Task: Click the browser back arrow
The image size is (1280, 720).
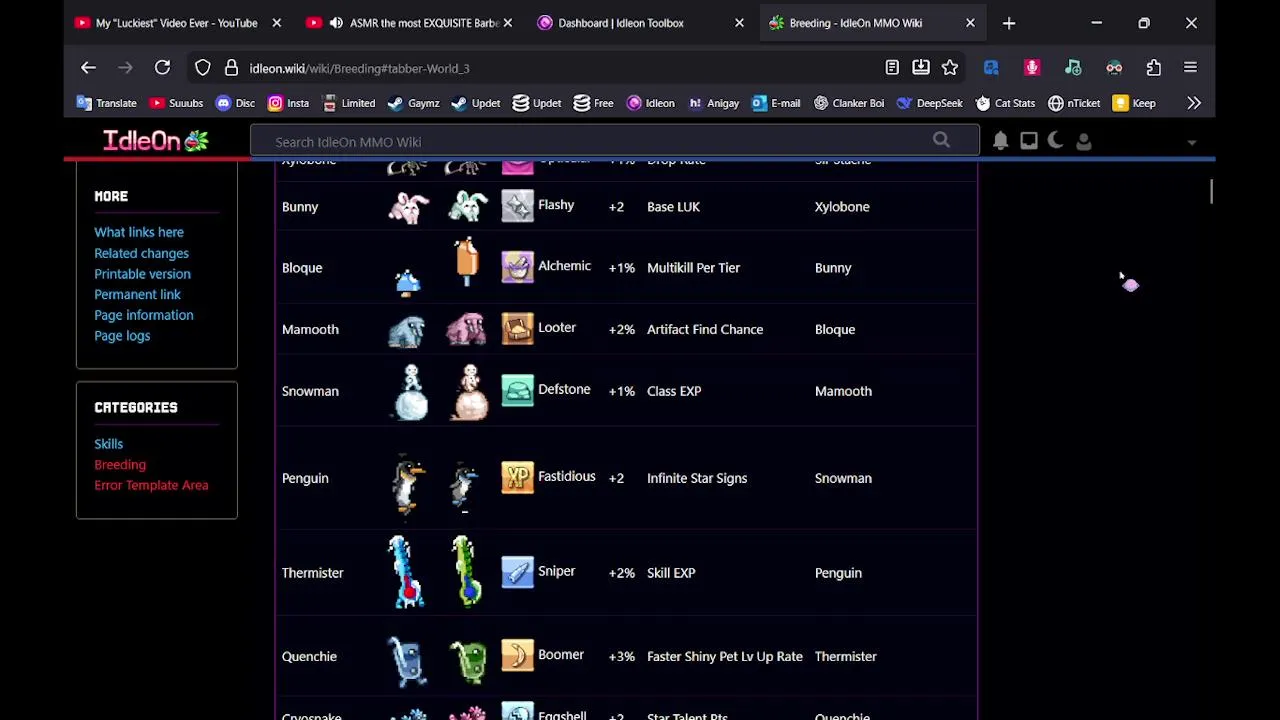Action: tap(88, 68)
